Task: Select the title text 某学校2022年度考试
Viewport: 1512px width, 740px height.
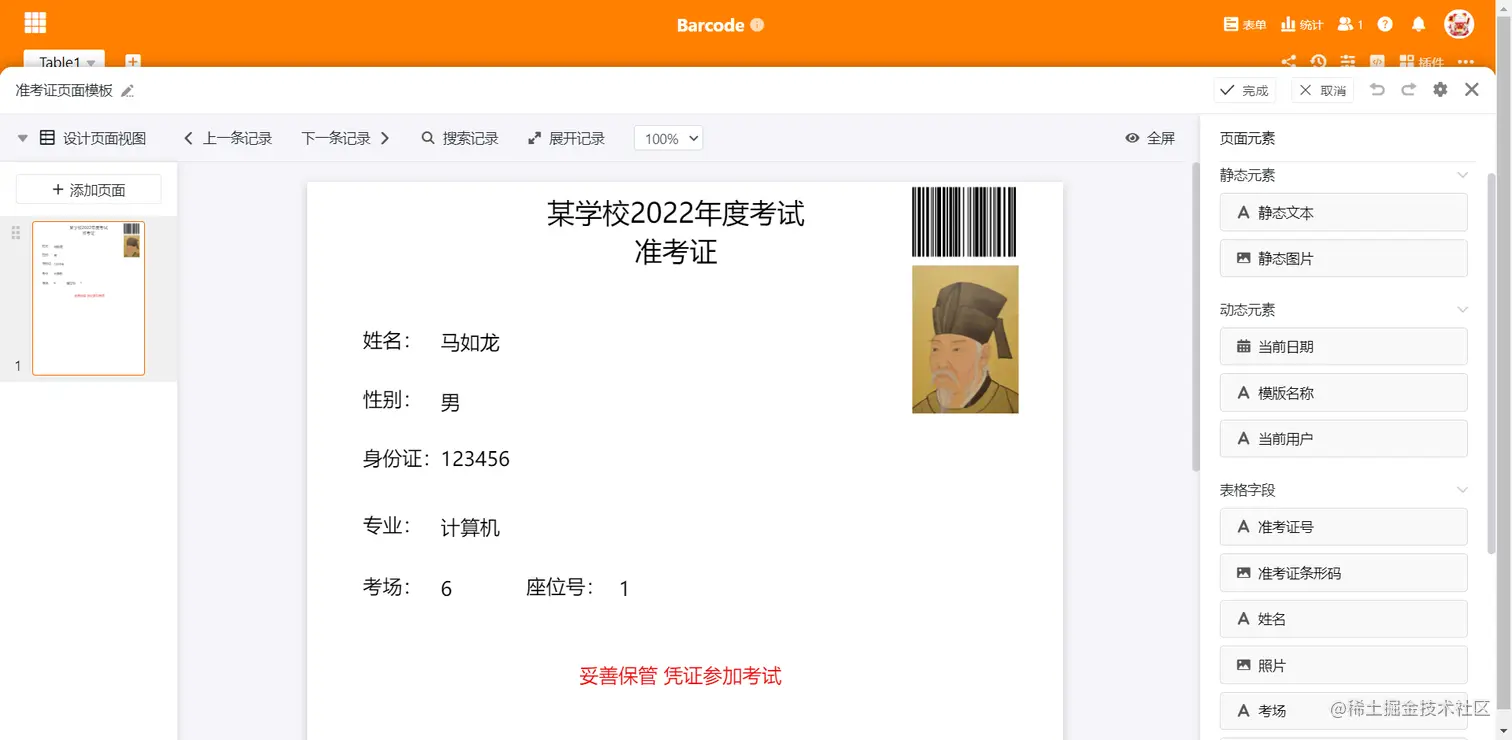Action: 676,214
